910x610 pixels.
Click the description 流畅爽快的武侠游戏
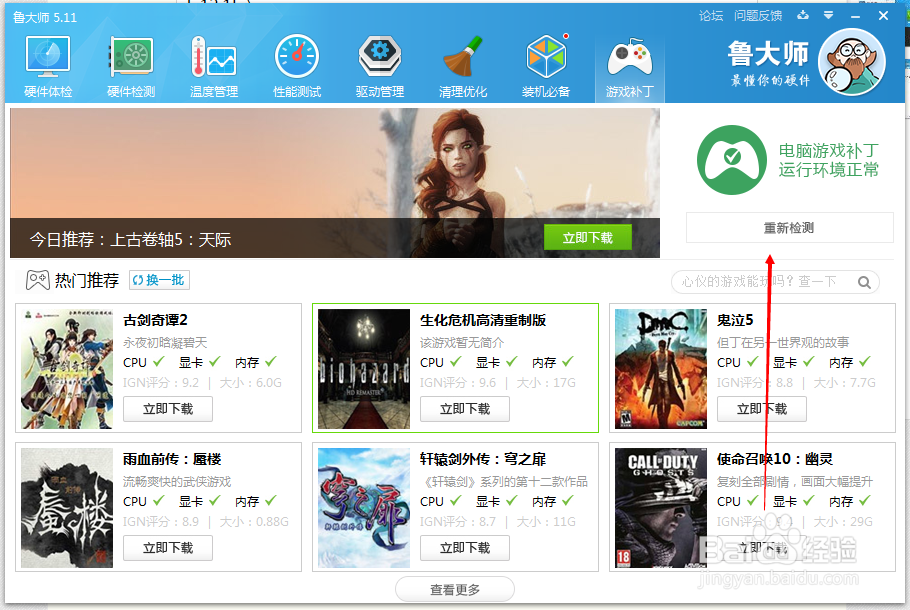[x=177, y=482]
